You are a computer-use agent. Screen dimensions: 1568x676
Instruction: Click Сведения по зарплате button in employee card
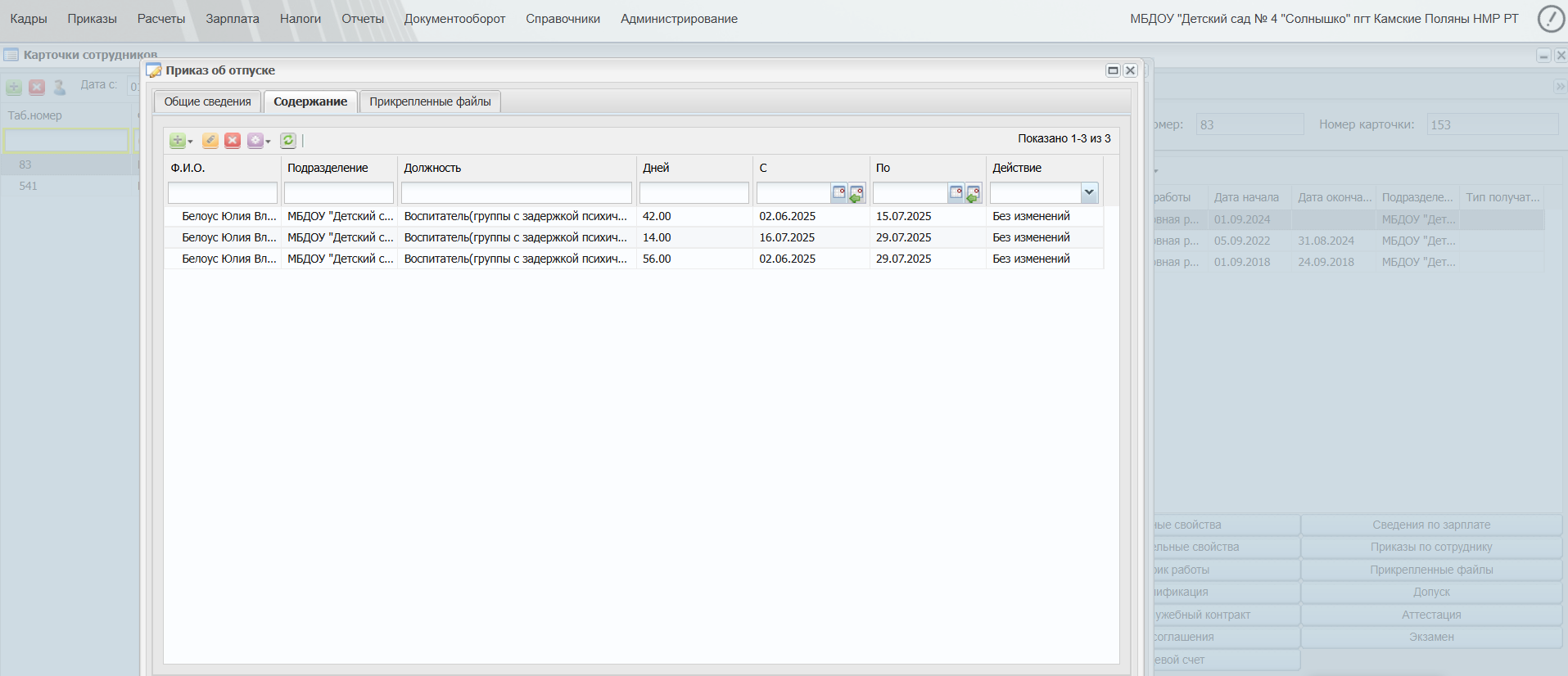pyautogui.click(x=1431, y=525)
